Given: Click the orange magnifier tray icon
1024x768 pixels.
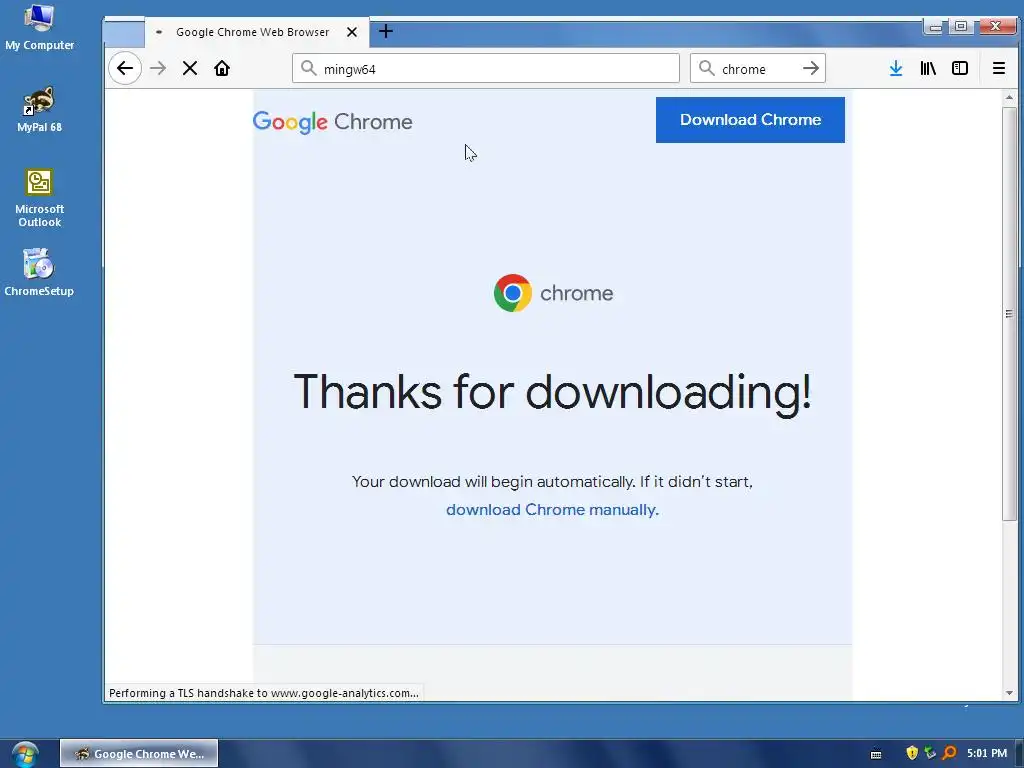Looking at the screenshot, I should 950,753.
